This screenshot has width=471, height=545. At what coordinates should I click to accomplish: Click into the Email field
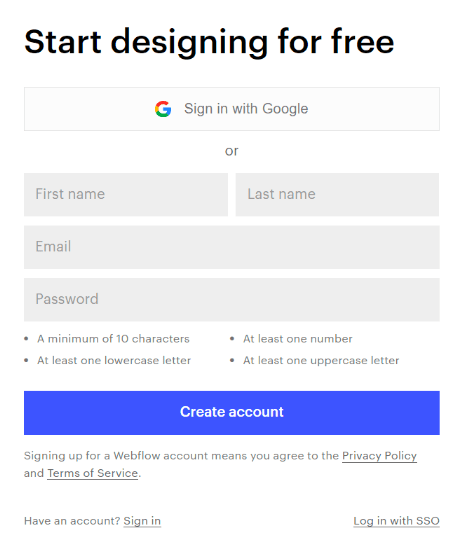pyautogui.click(x=232, y=247)
